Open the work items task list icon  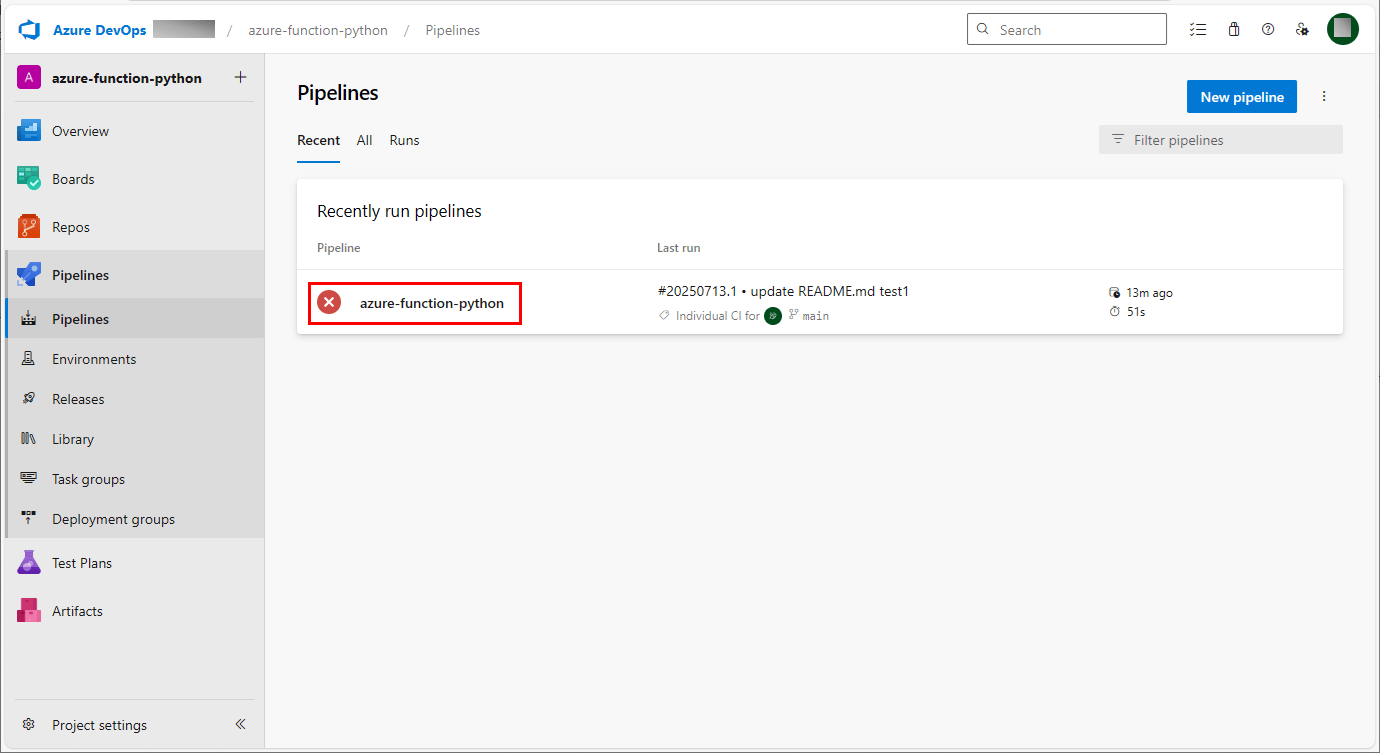1198,30
